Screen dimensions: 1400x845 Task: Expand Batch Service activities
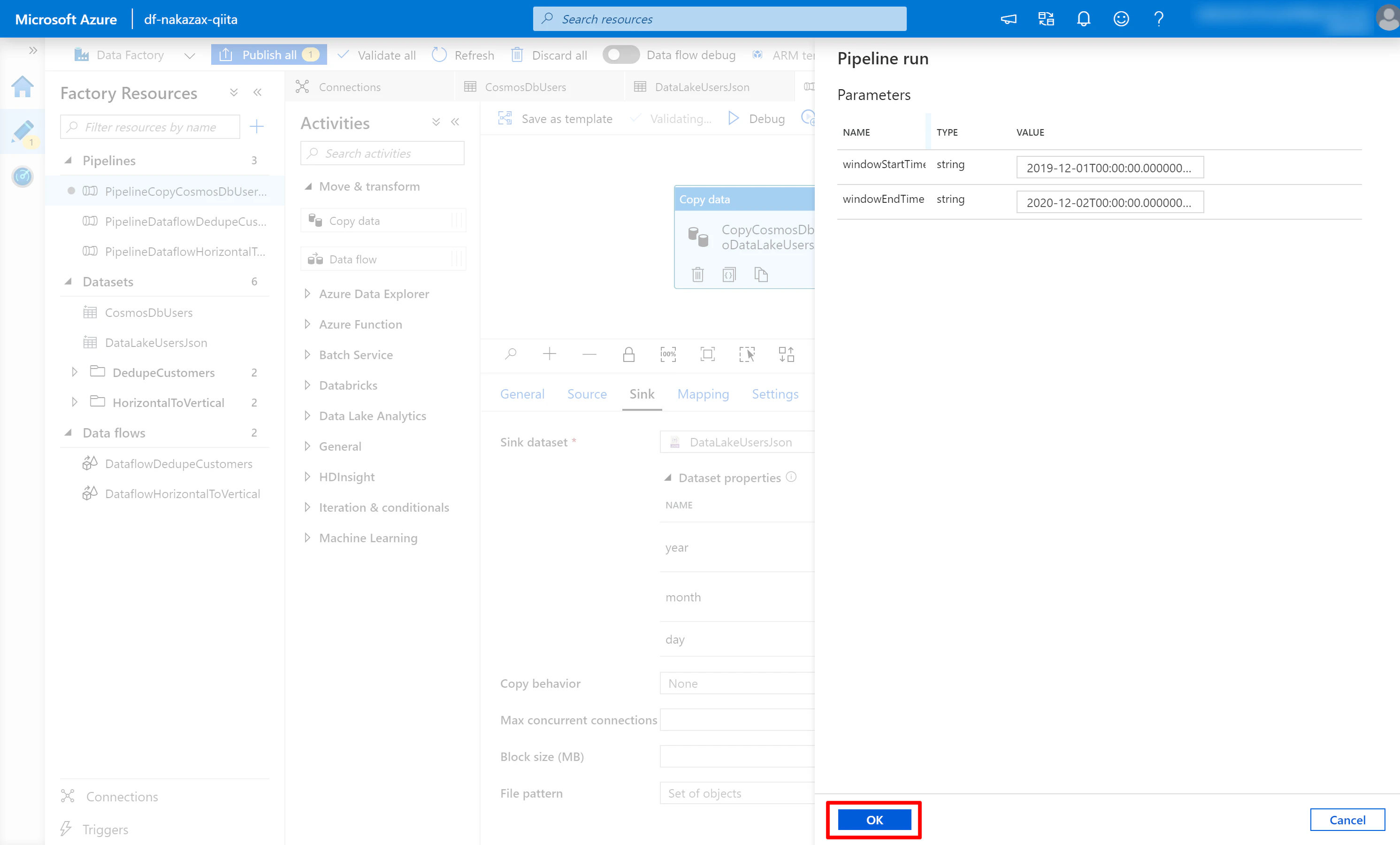(x=307, y=354)
